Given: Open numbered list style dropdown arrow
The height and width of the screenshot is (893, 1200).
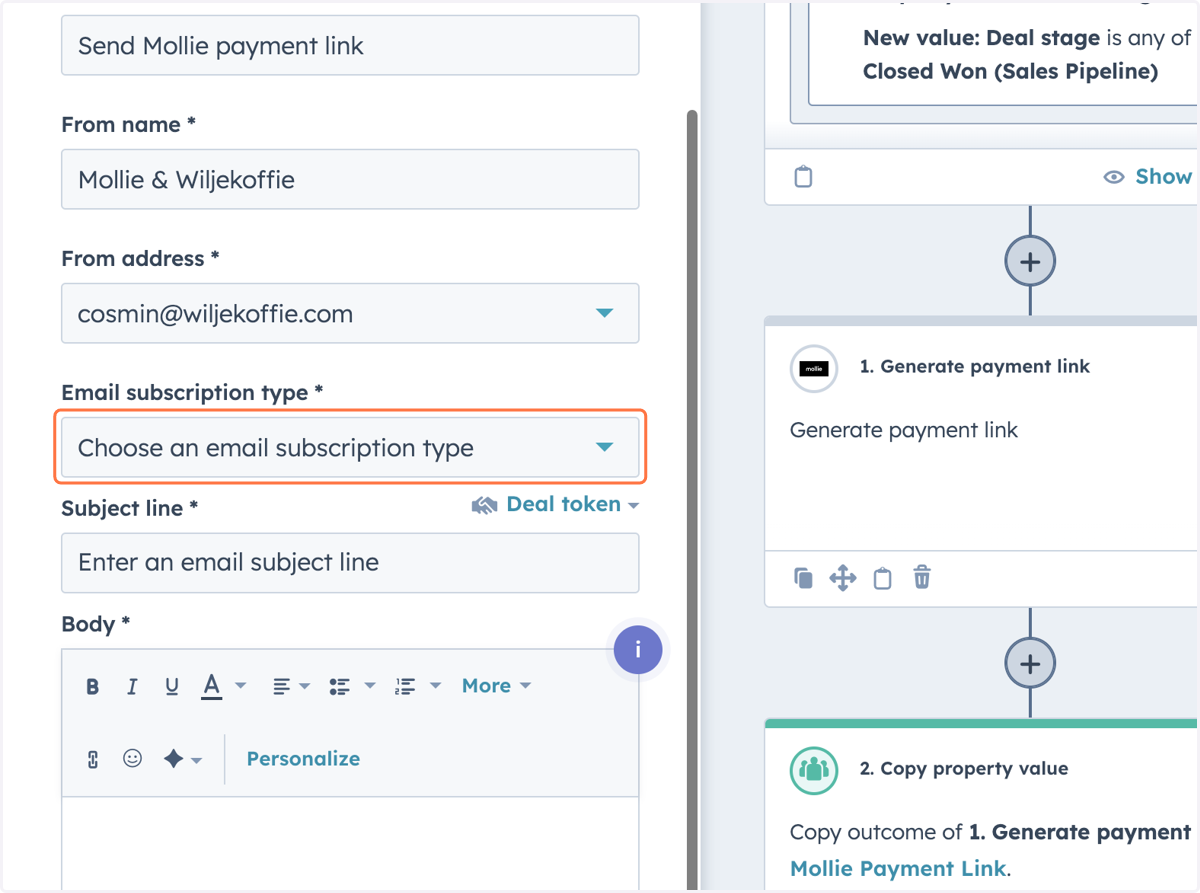Looking at the screenshot, I should [435, 686].
